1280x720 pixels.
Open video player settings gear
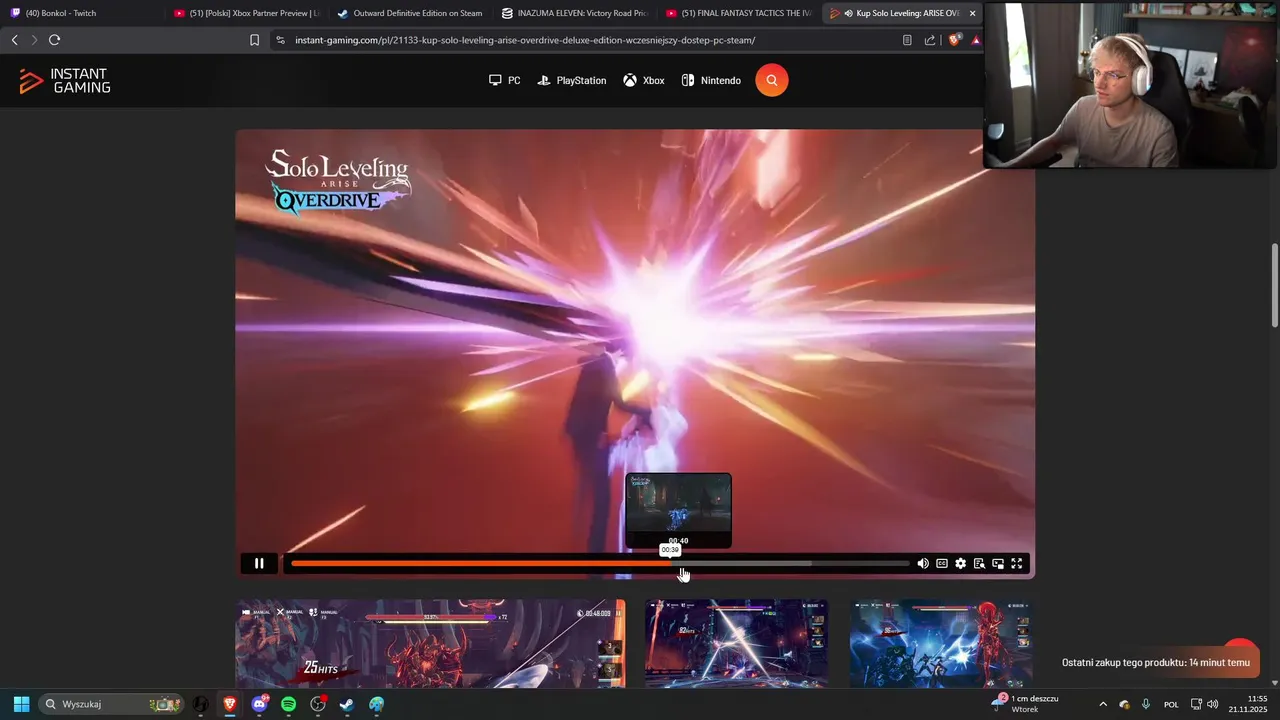(960, 564)
